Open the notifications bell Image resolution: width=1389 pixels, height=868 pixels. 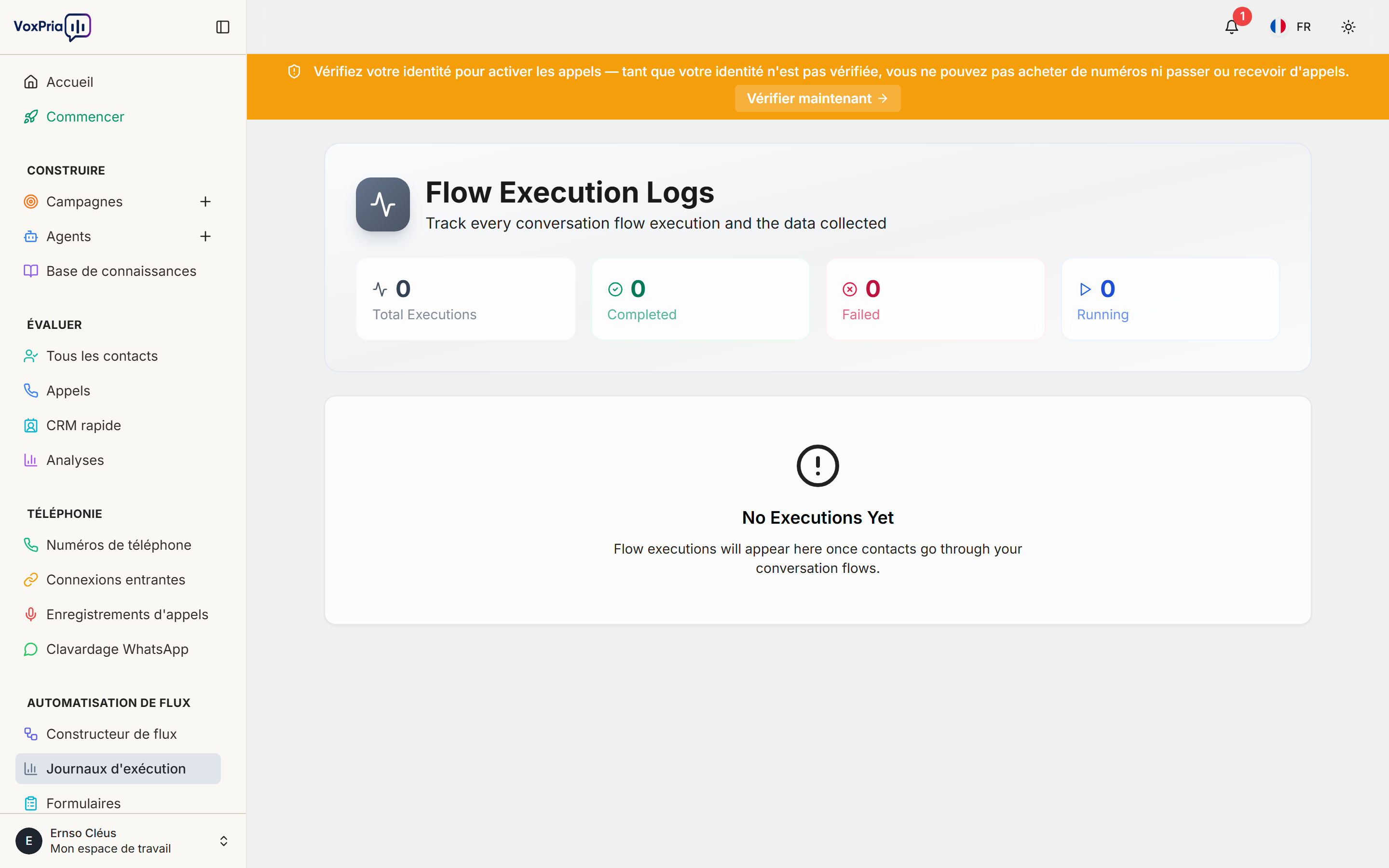(x=1231, y=27)
